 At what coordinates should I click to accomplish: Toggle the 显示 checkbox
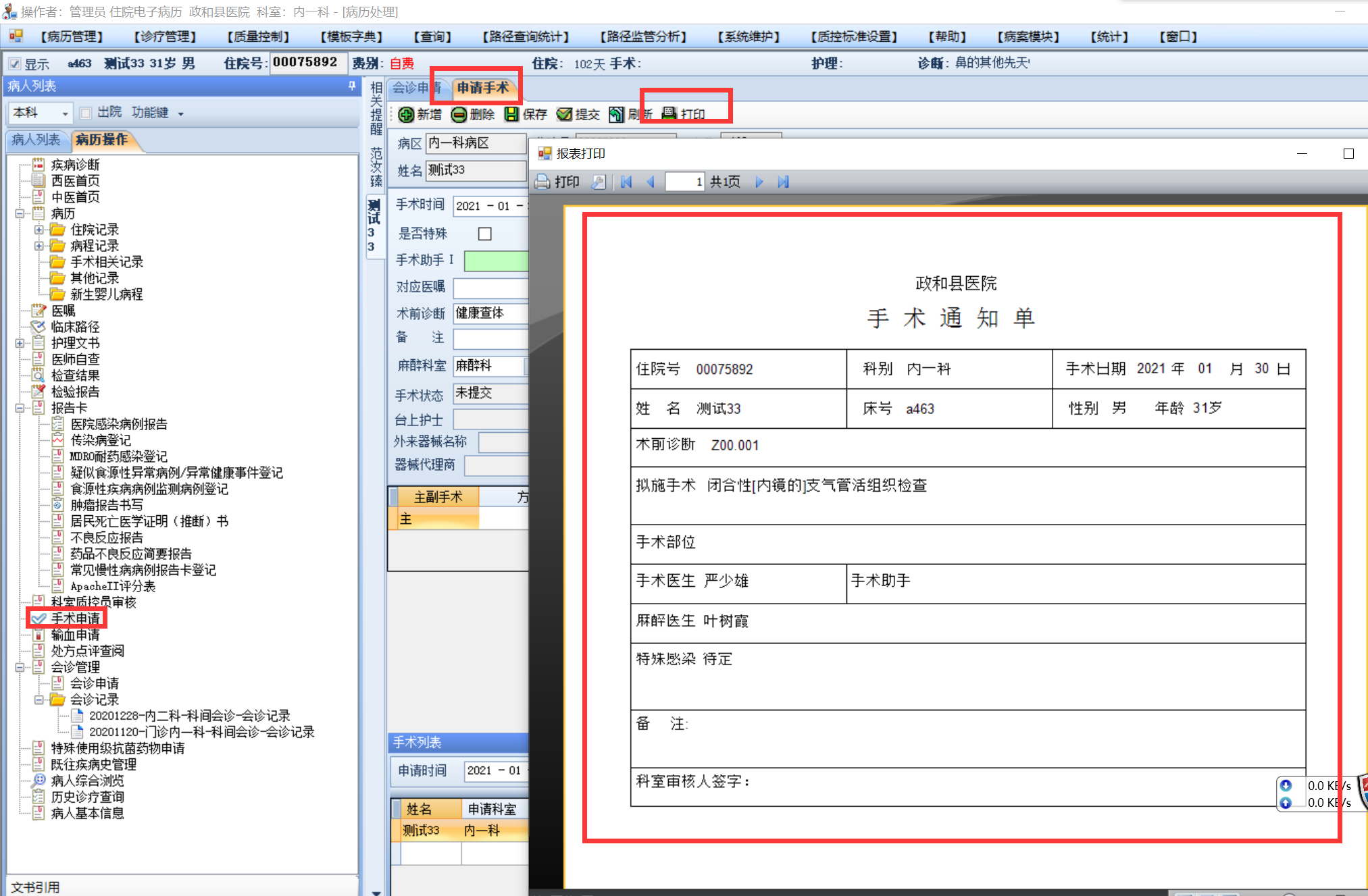tap(15, 64)
